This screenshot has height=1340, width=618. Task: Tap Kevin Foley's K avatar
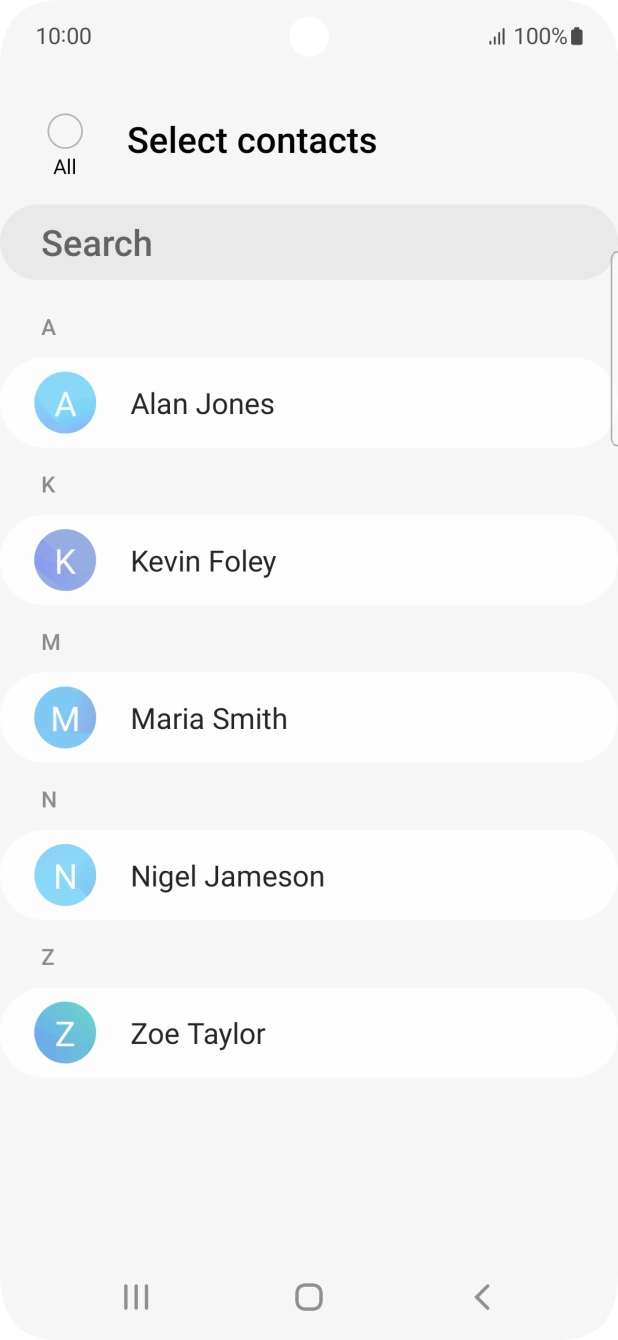[x=65, y=561]
